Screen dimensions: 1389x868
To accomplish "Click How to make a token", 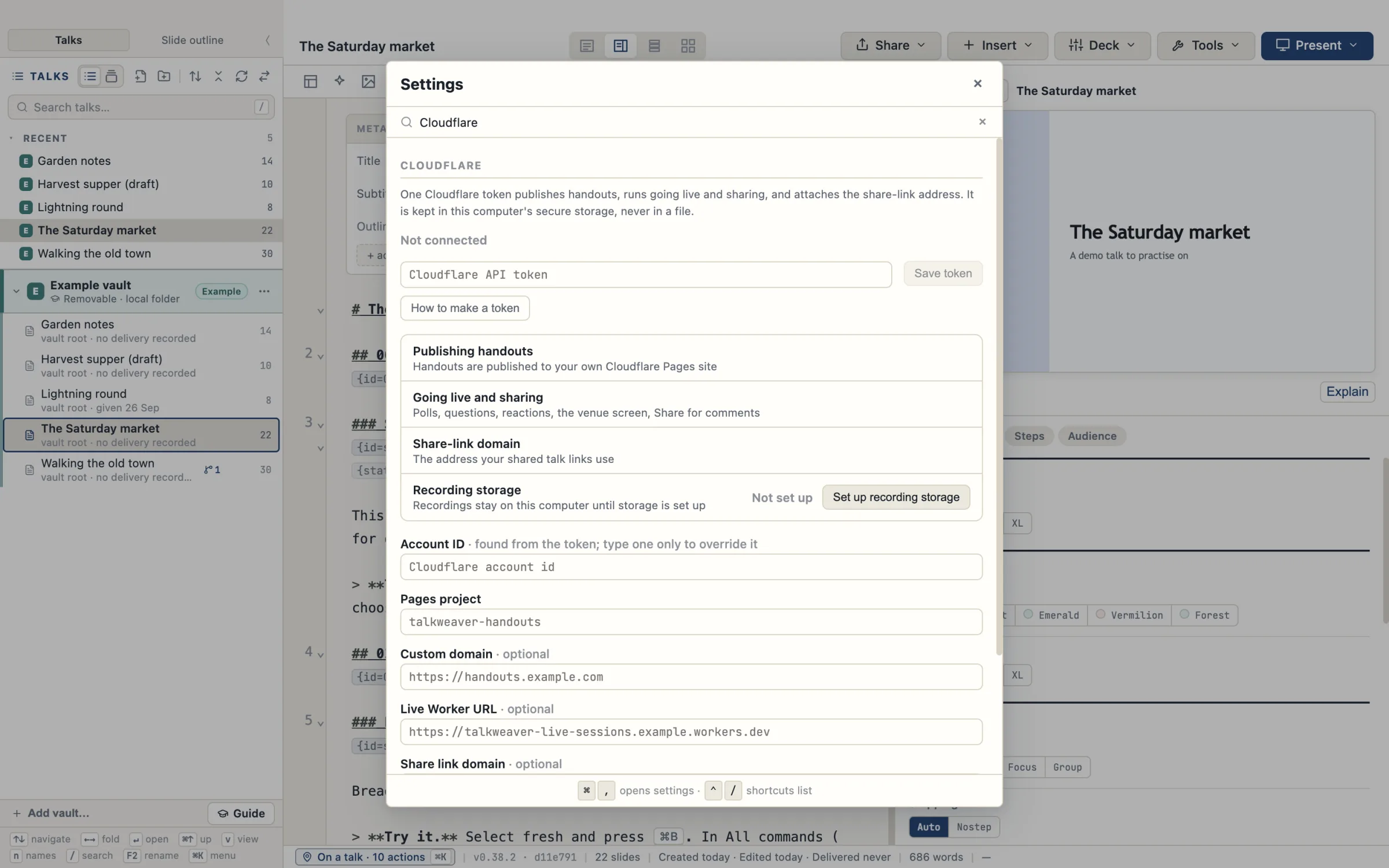I will coord(465,308).
